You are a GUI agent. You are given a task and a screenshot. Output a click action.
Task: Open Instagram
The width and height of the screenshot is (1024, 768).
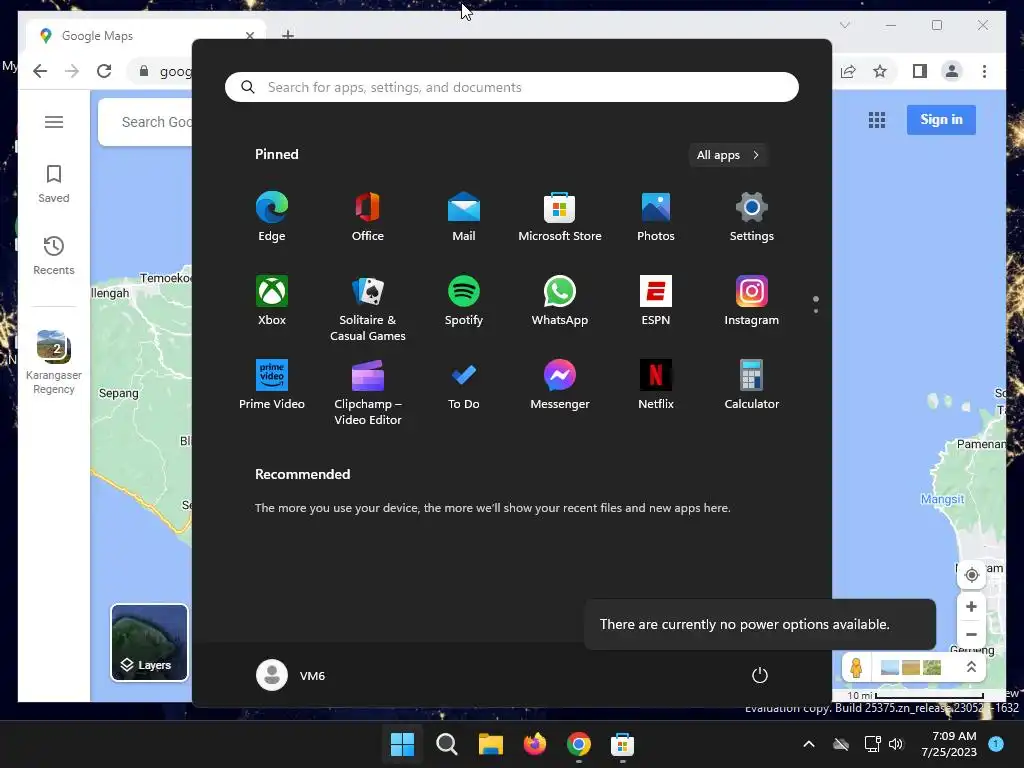752,301
